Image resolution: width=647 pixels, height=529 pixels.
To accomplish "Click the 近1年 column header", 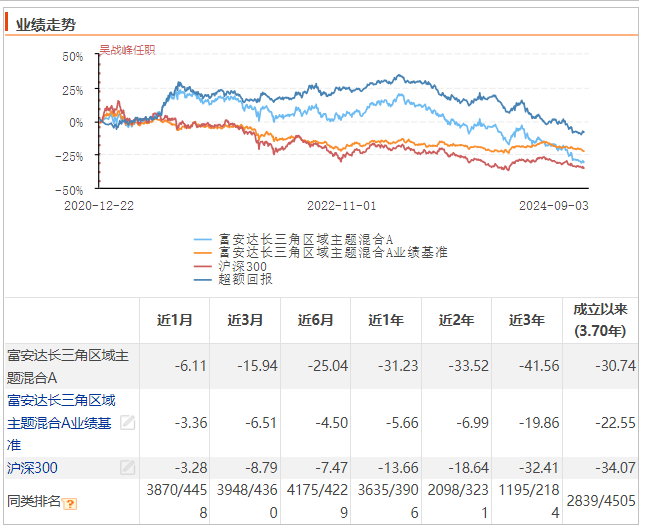I will click(x=386, y=320).
